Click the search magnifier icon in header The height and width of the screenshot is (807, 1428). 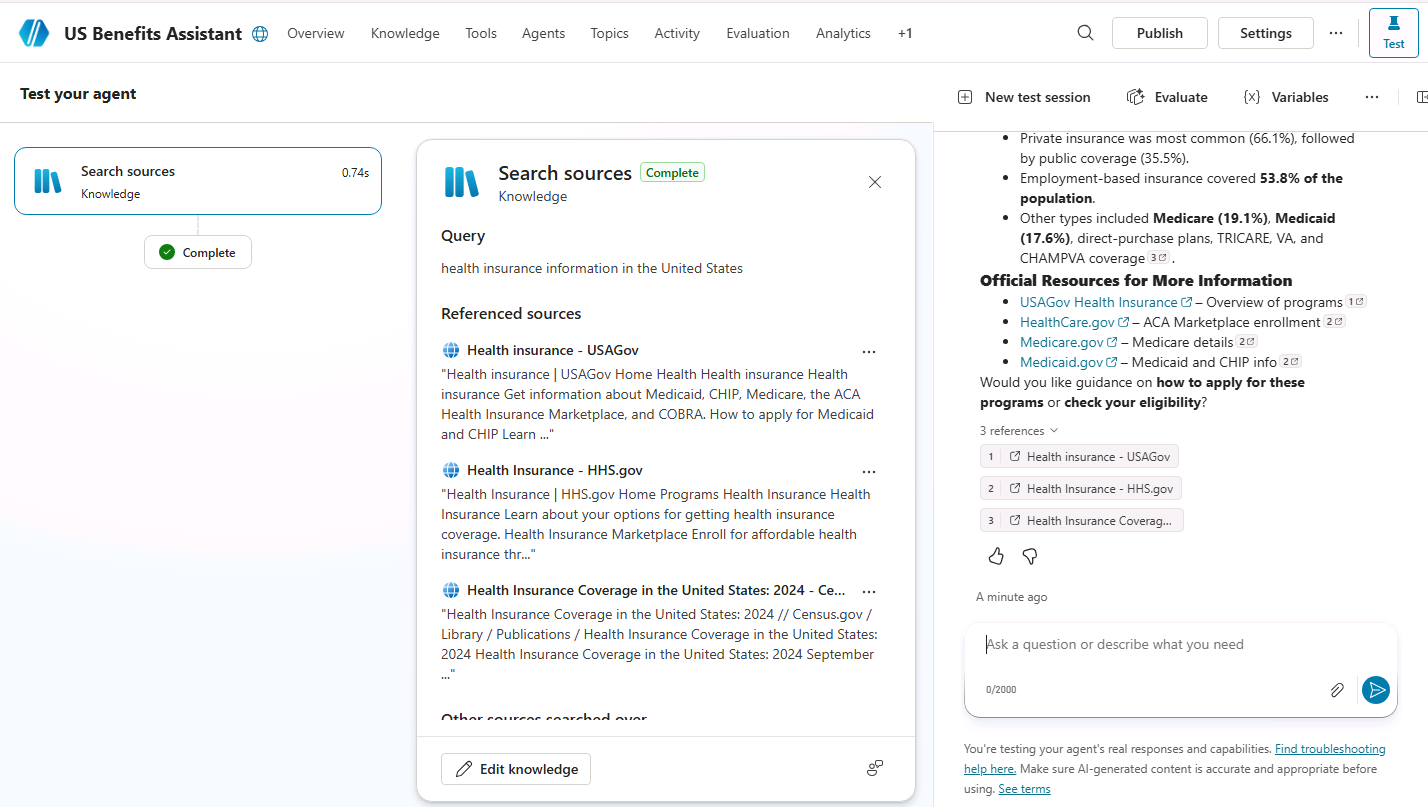(1085, 33)
